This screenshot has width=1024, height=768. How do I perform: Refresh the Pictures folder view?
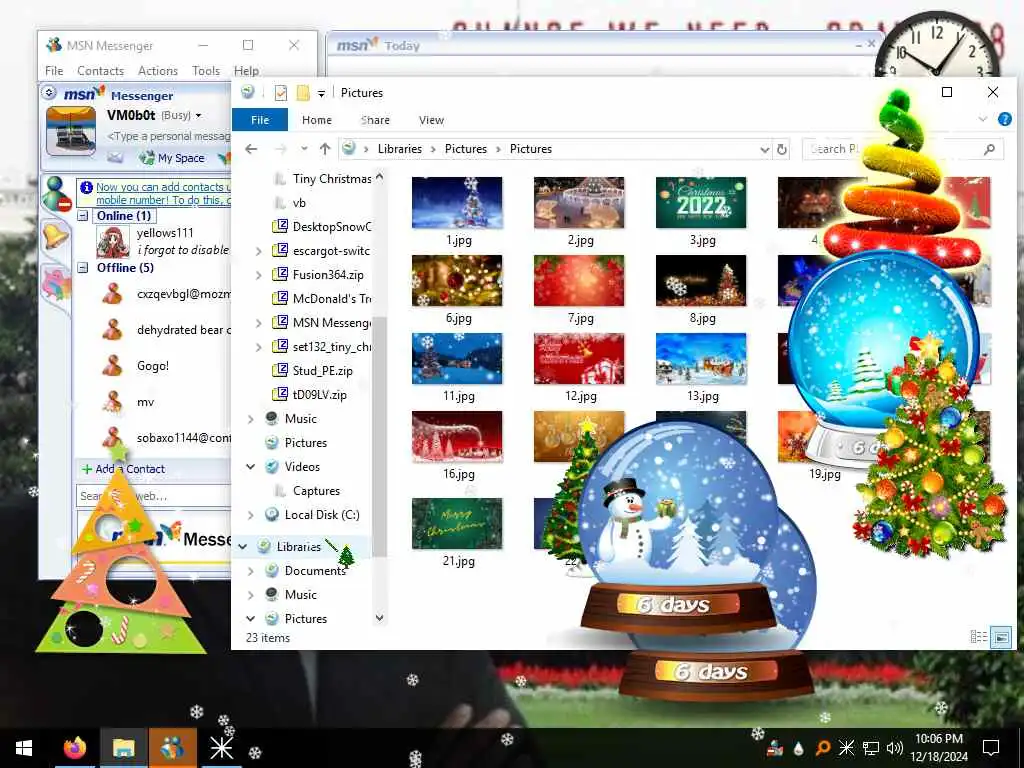pos(781,150)
